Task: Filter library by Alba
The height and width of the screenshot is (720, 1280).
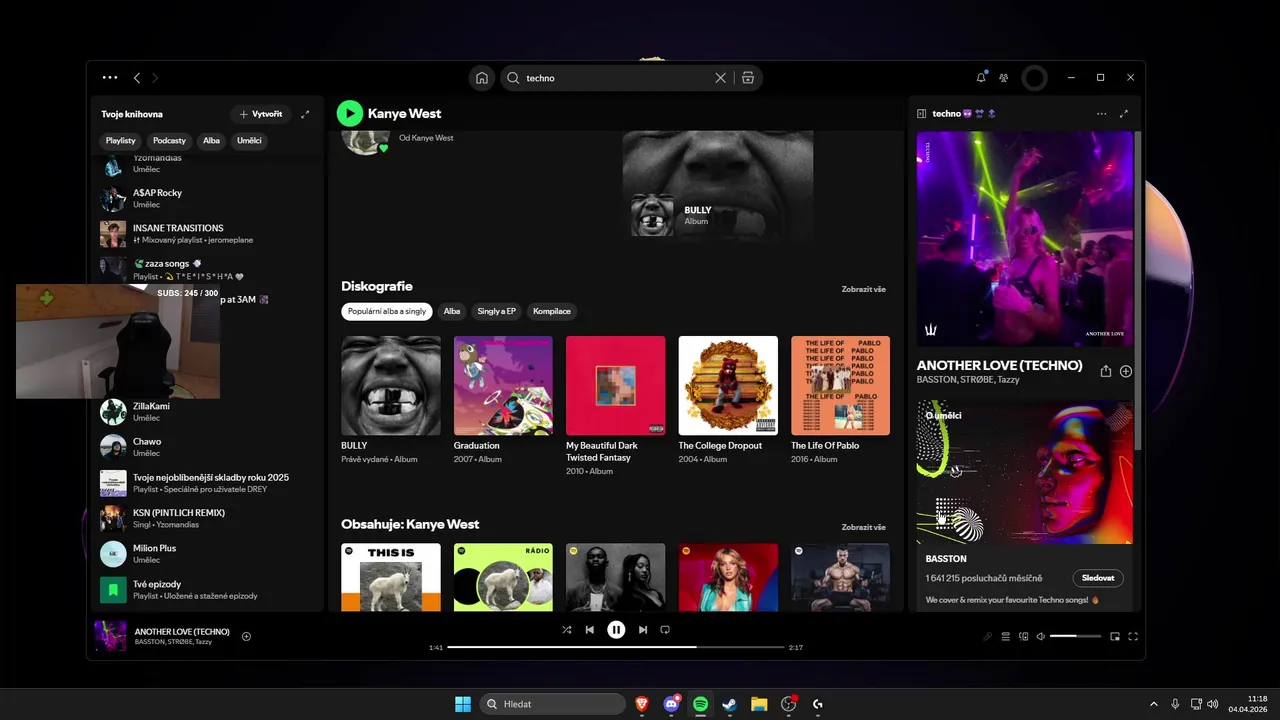Action: (x=211, y=141)
